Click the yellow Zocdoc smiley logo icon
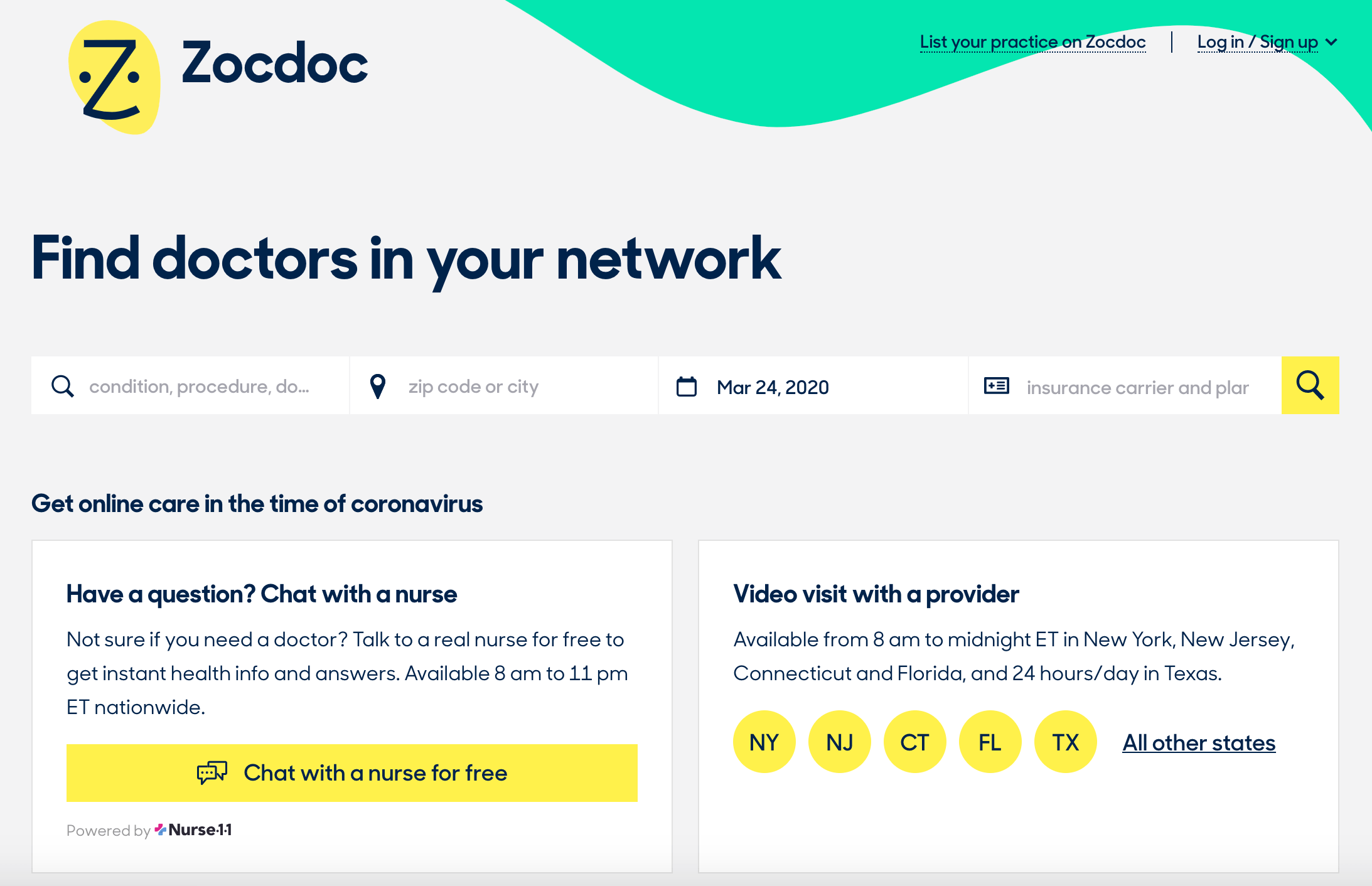Viewport: 1372px width, 886px height. tap(114, 77)
